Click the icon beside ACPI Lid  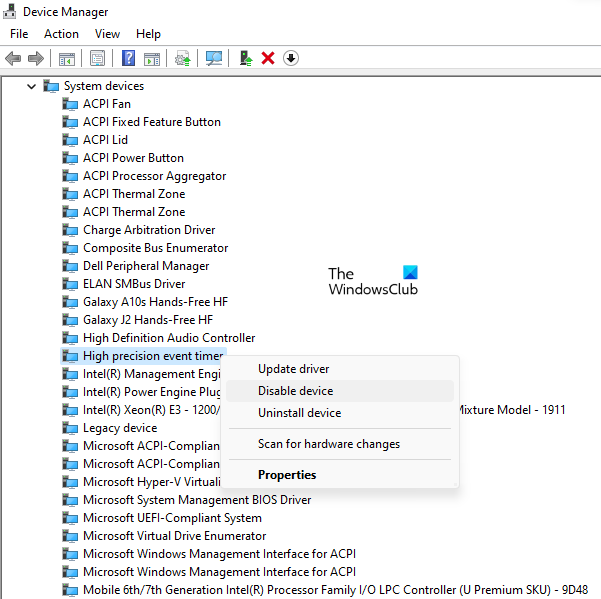coord(70,140)
